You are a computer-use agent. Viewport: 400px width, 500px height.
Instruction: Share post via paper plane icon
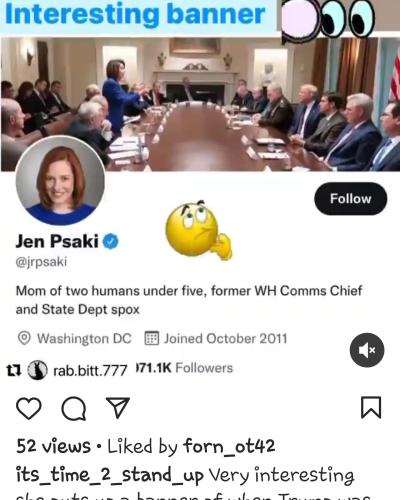(118, 408)
